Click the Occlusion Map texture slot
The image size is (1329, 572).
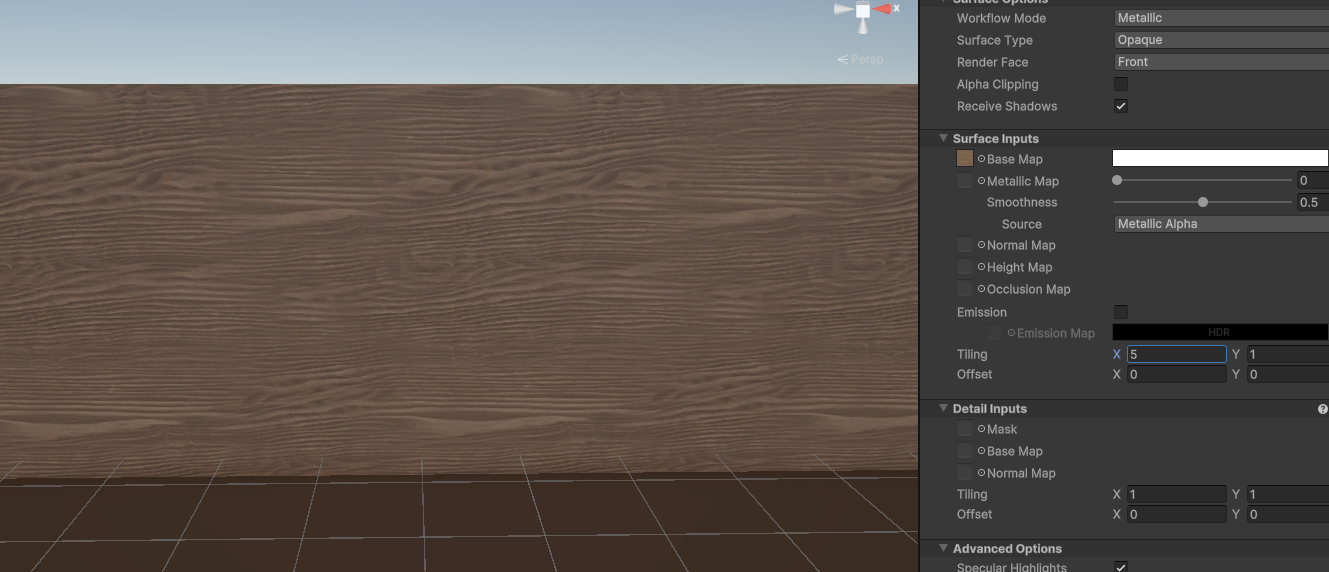965,289
